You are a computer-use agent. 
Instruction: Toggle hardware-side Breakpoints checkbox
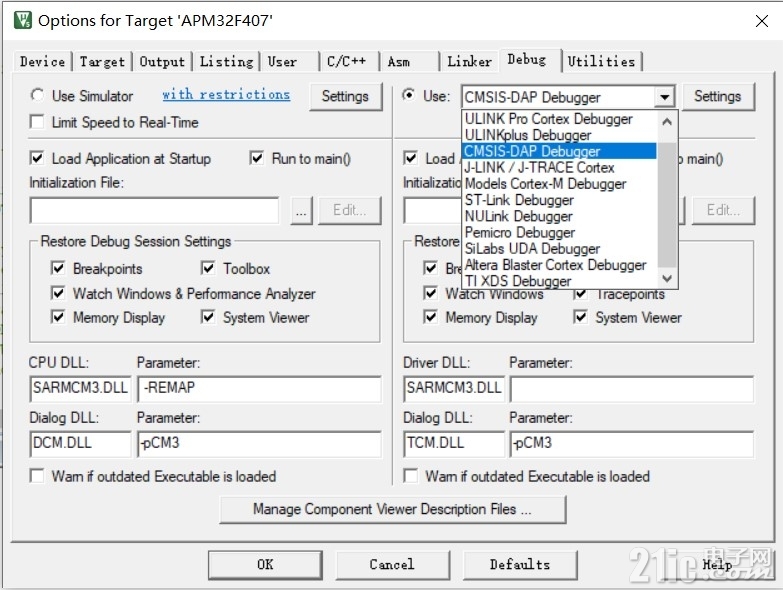[430, 268]
